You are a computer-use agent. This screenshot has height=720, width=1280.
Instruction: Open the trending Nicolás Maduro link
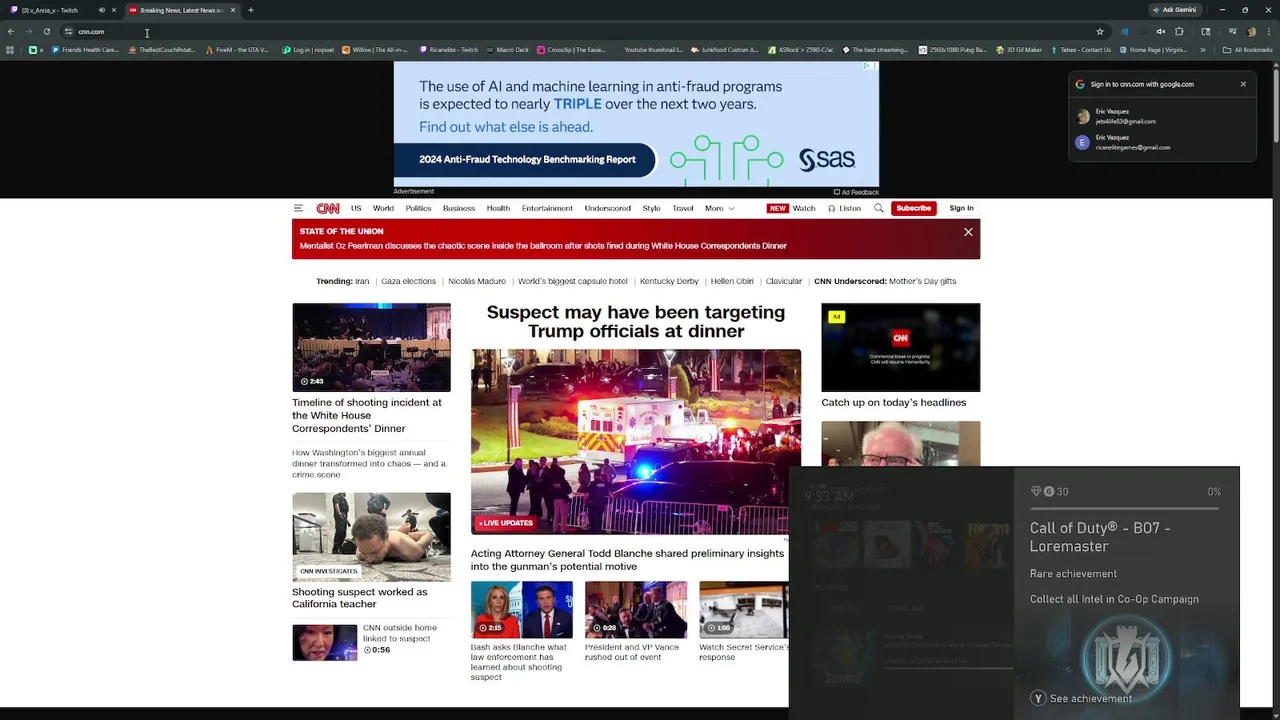tap(477, 281)
